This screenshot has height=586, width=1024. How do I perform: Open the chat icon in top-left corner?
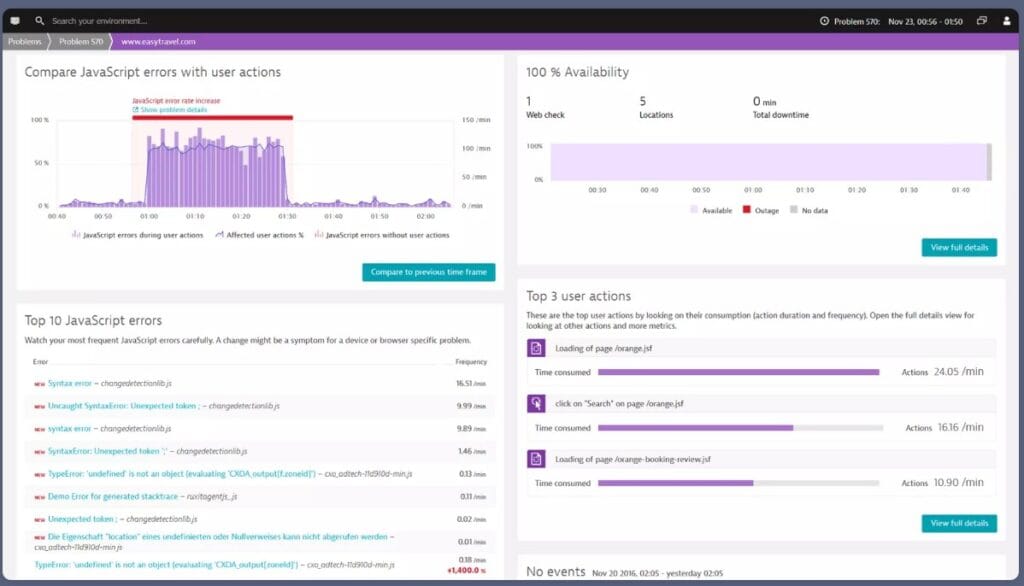(13, 19)
